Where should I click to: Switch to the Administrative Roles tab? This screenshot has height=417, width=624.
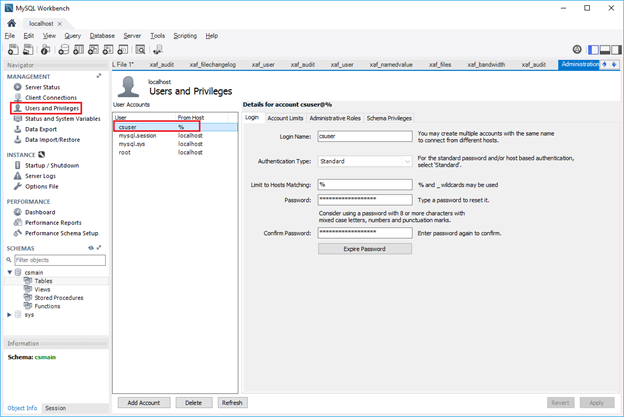point(335,118)
